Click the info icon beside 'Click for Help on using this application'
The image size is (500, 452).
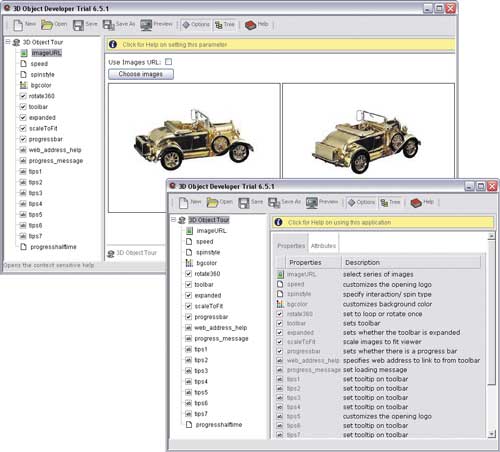pyautogui.click(x=279, y=222)
